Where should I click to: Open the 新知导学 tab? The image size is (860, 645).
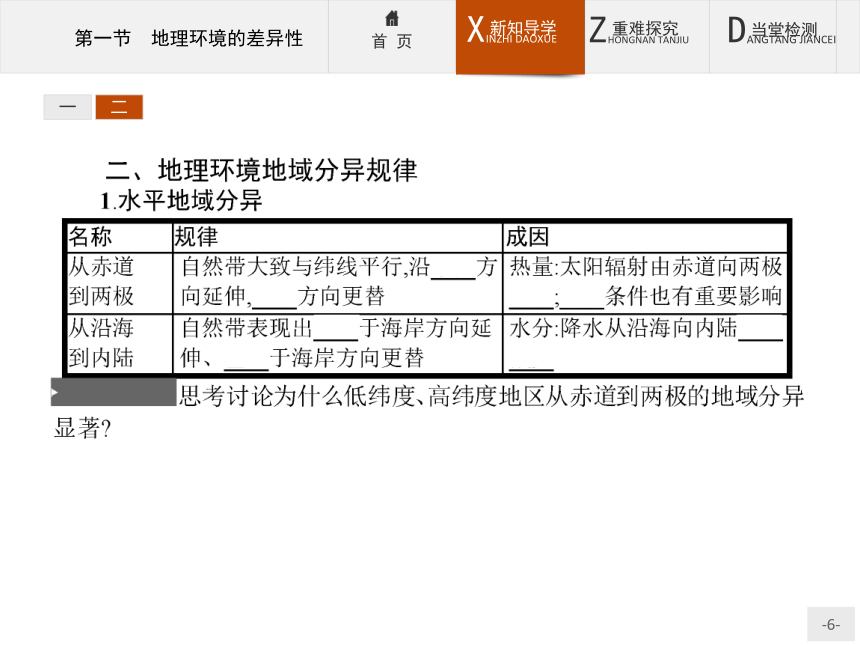[520, 36]
